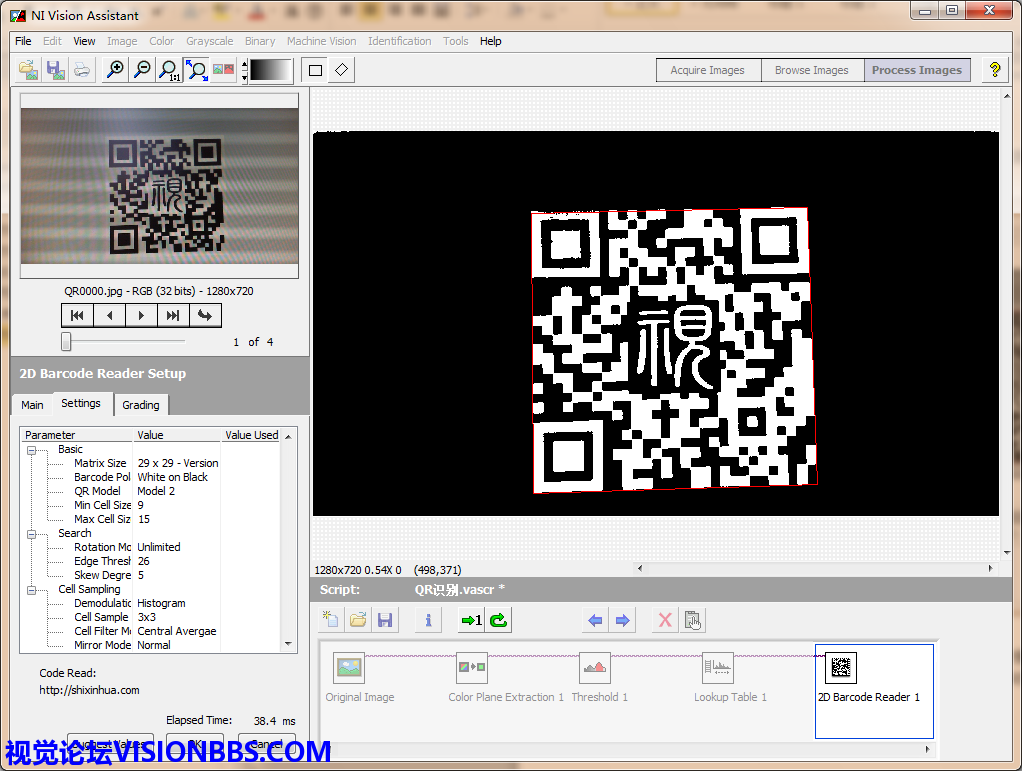This screenshot has width=1022, height=771.
Task: Collapse the Cell Sampling parameter group
Action: click(31, 590)
